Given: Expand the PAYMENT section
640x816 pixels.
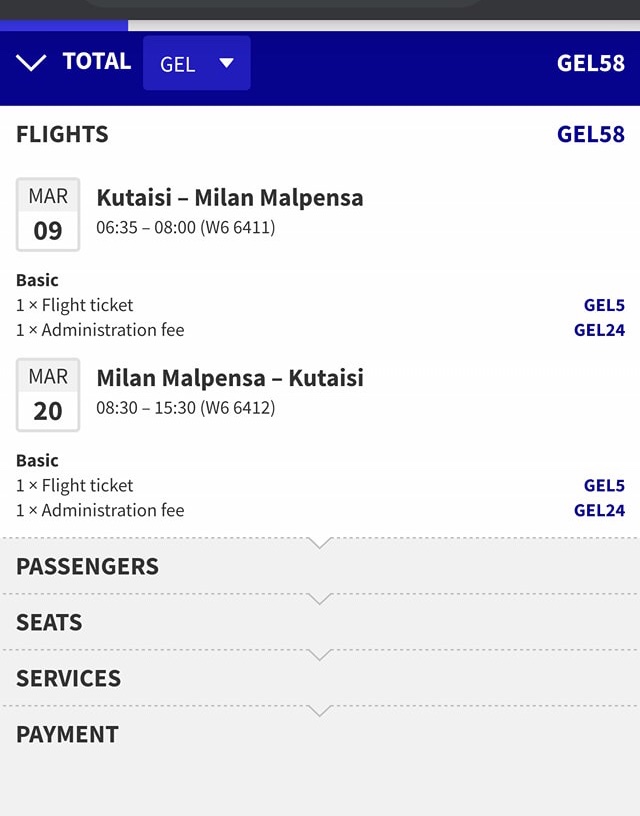Looking at the screenshot, I should coord(67,734).
